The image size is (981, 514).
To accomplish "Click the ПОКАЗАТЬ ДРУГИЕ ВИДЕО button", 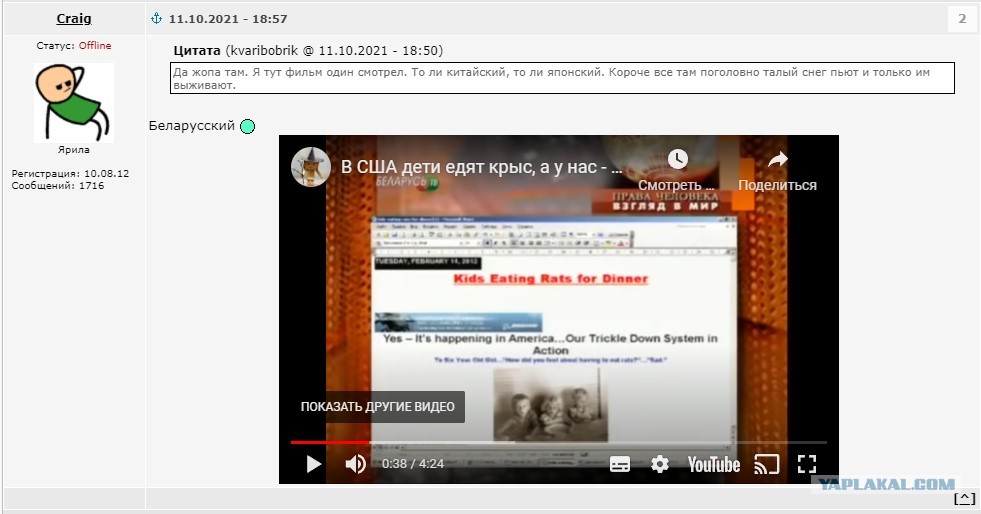I will (377, 406).
